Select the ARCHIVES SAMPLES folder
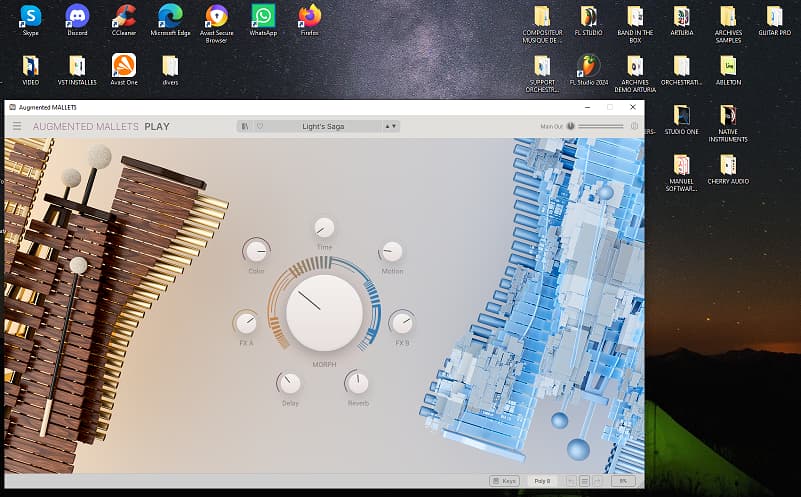Image resolution: width=801 pixels, height=497 pixels. 728,24
